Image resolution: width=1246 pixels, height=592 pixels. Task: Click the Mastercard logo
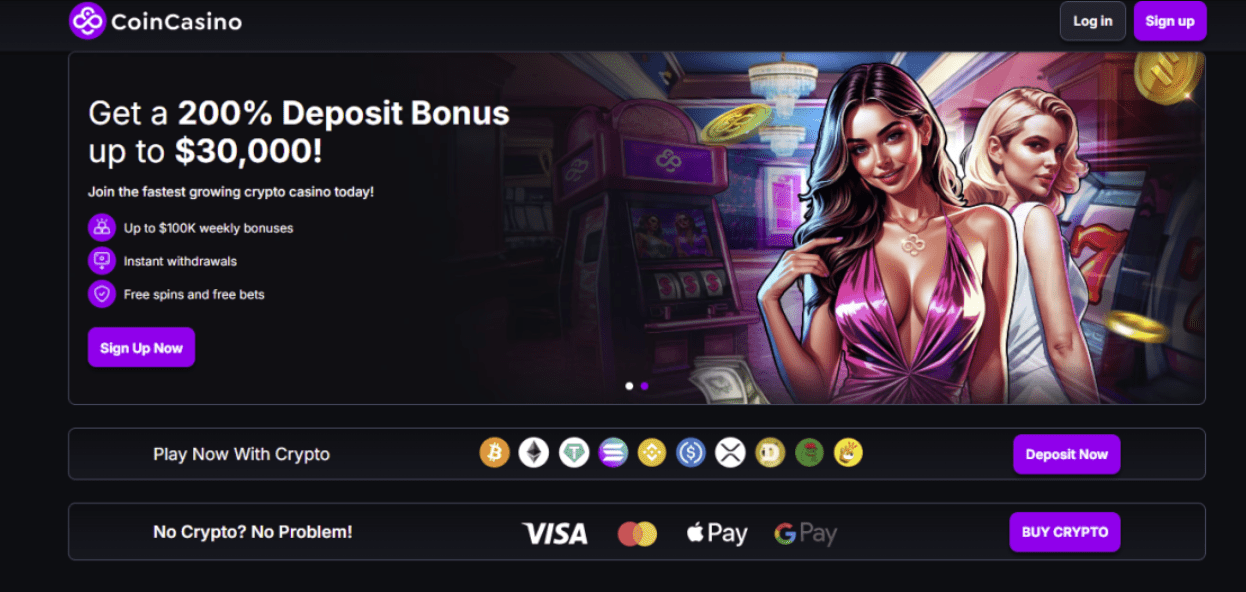click(637, 534)
